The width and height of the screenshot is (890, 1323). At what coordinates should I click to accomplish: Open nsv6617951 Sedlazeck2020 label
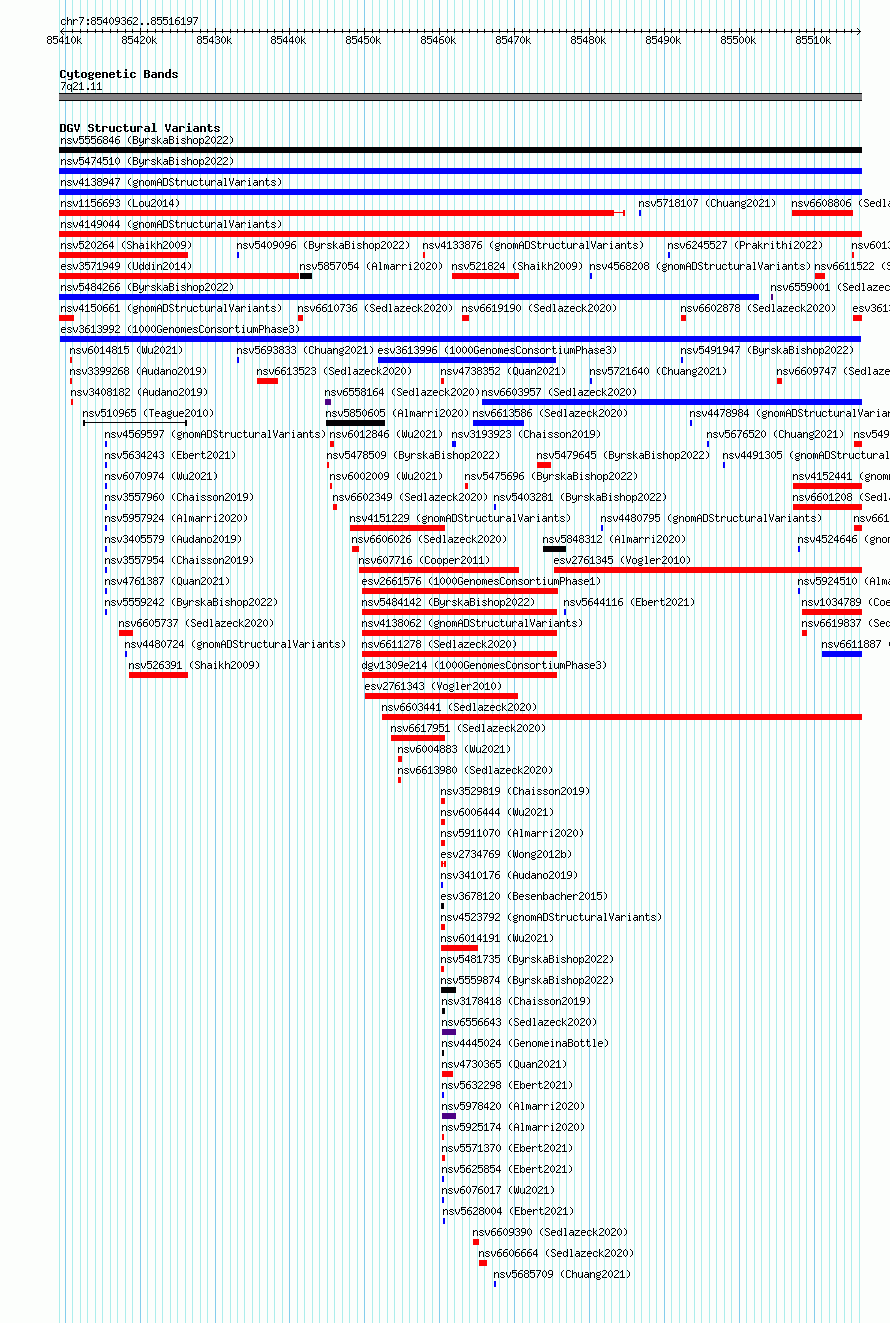point(468,728)
